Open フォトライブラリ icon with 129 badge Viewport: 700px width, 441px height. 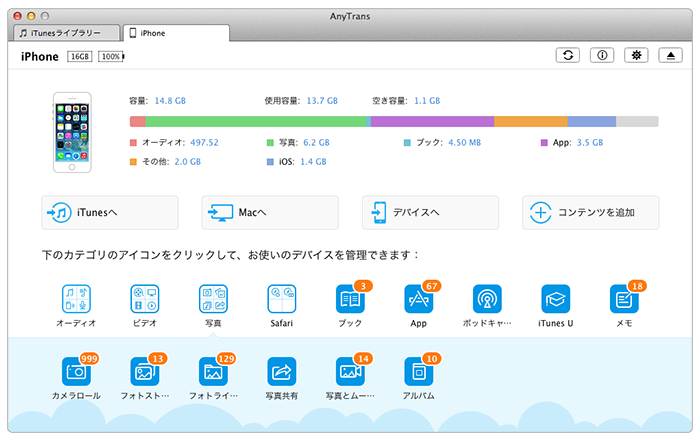click(x=213, y=371)
